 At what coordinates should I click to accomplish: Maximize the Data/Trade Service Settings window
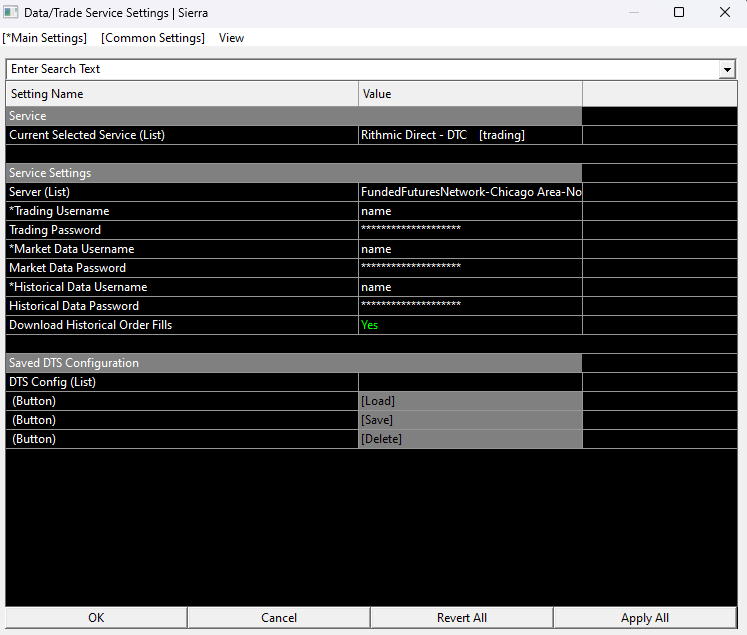[x=679, y=12]
